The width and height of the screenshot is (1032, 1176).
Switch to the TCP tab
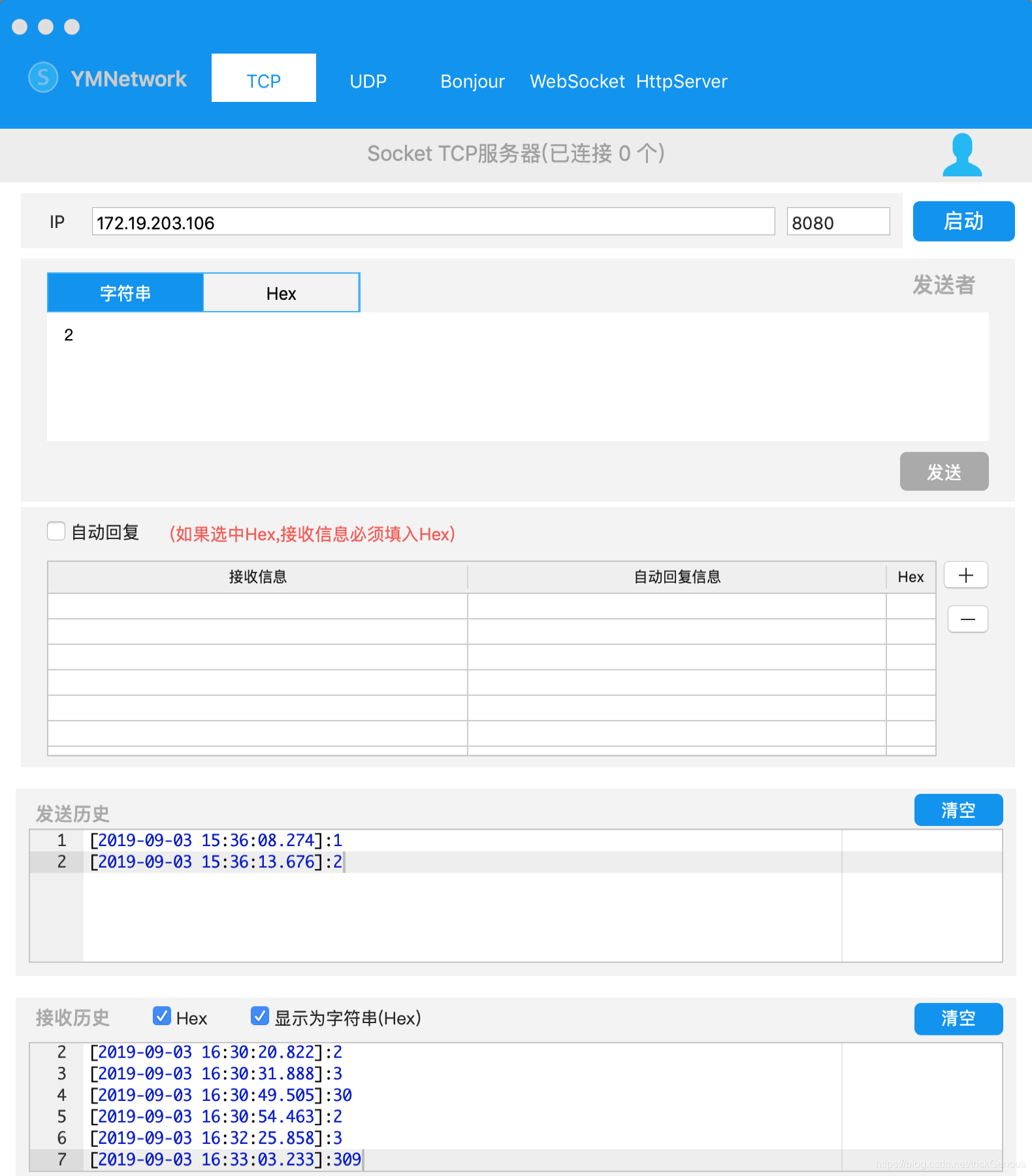(264, 78)
